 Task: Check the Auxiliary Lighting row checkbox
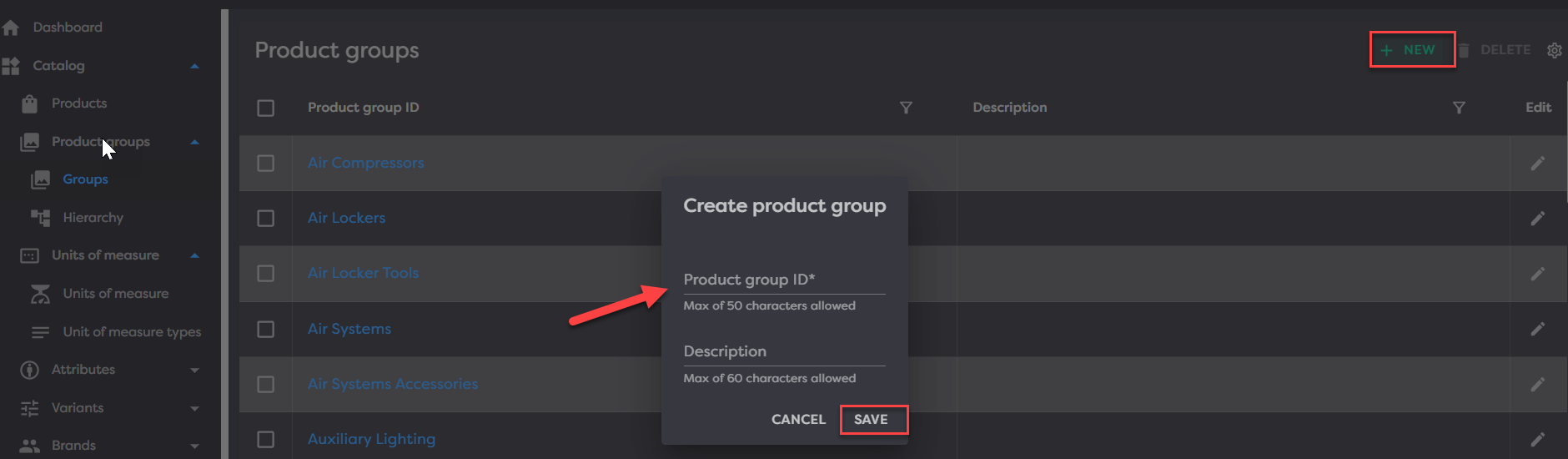click(x=266, y=439)
